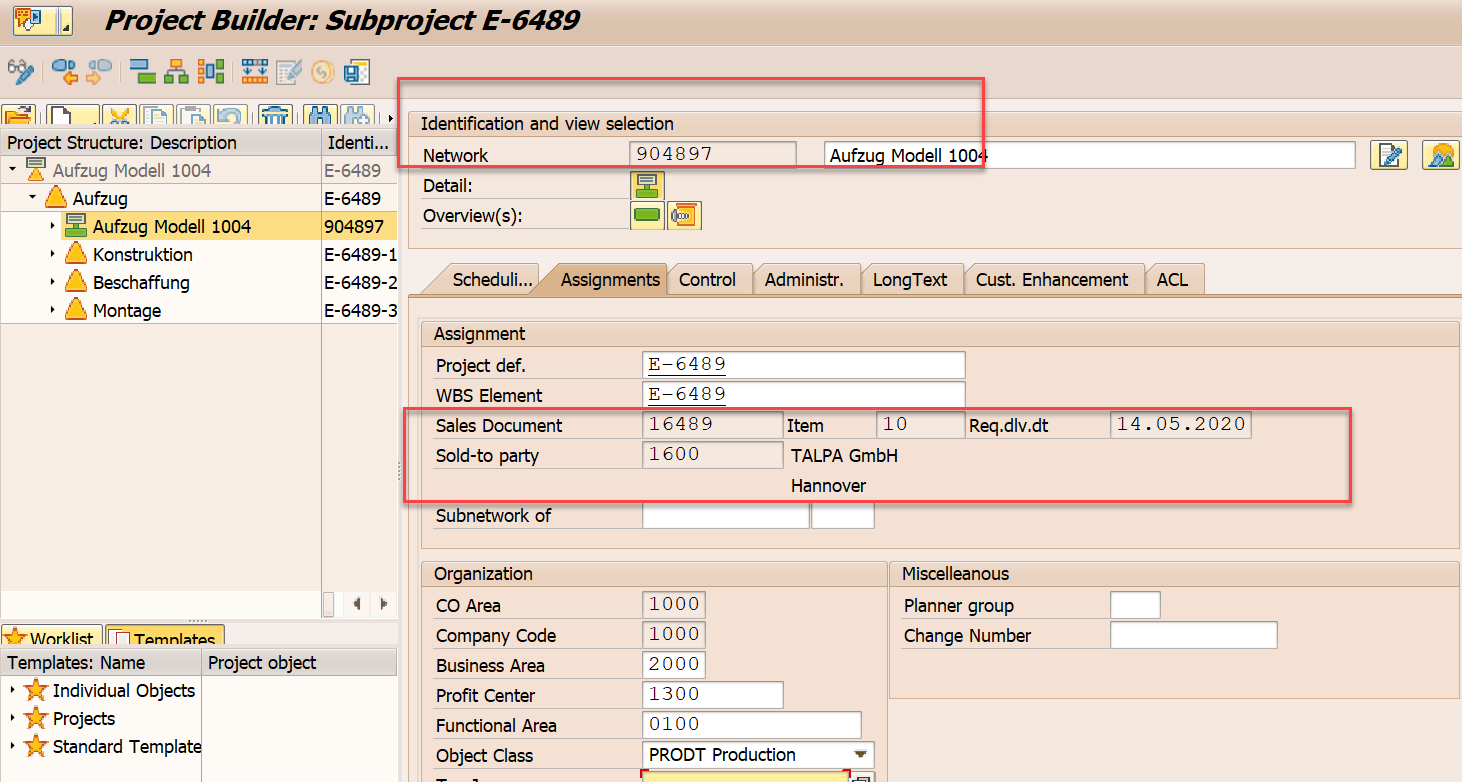Switch to the Worklist panel

(x=52, y=637)
